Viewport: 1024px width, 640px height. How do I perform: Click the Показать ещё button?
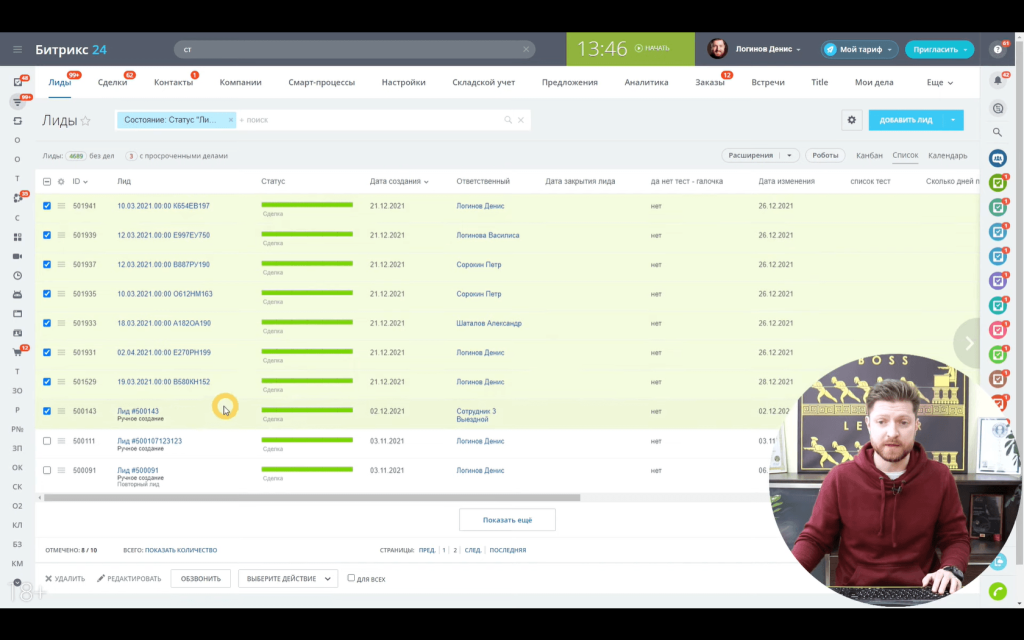coord(507,520)
